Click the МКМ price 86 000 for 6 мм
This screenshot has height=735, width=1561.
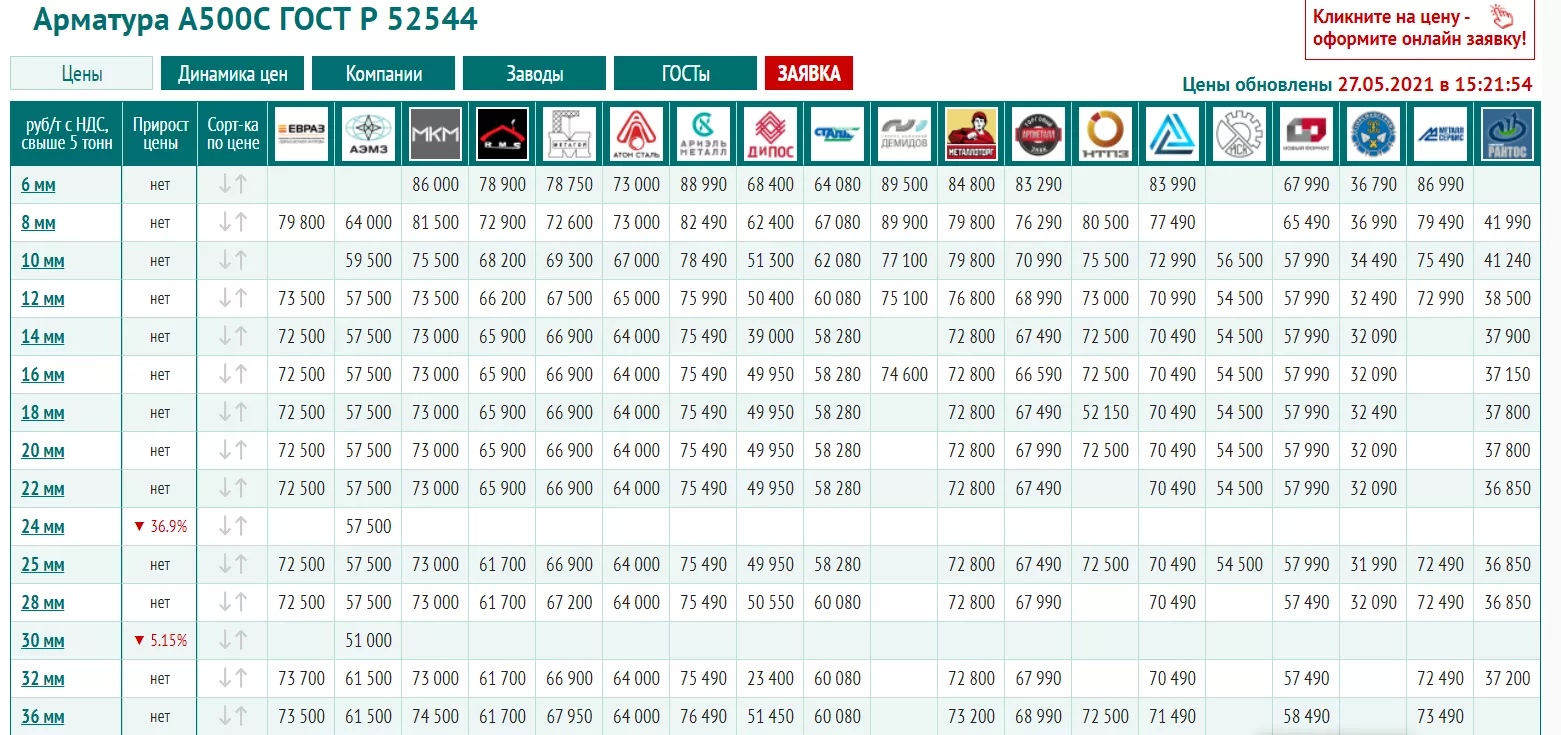[435, 184]
